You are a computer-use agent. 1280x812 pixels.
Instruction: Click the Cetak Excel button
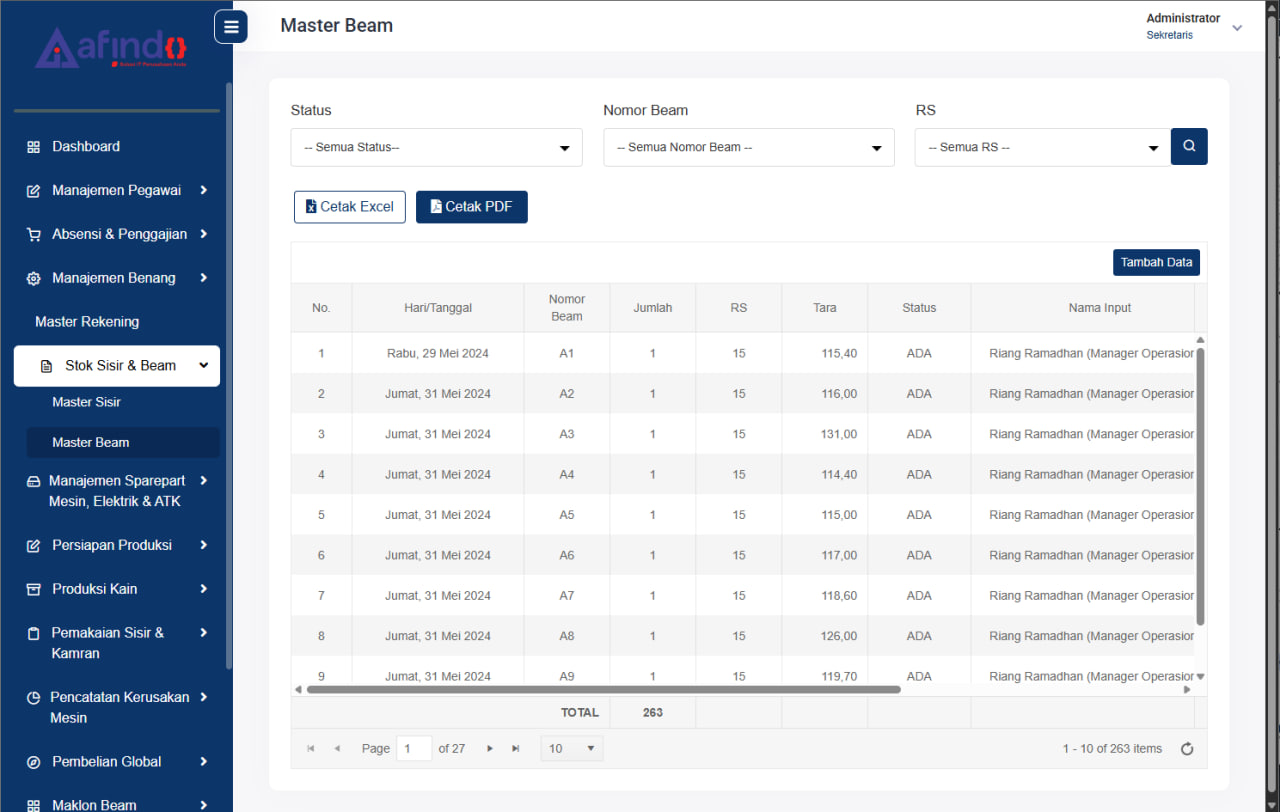pyautogui.click(x=350, y=207)
